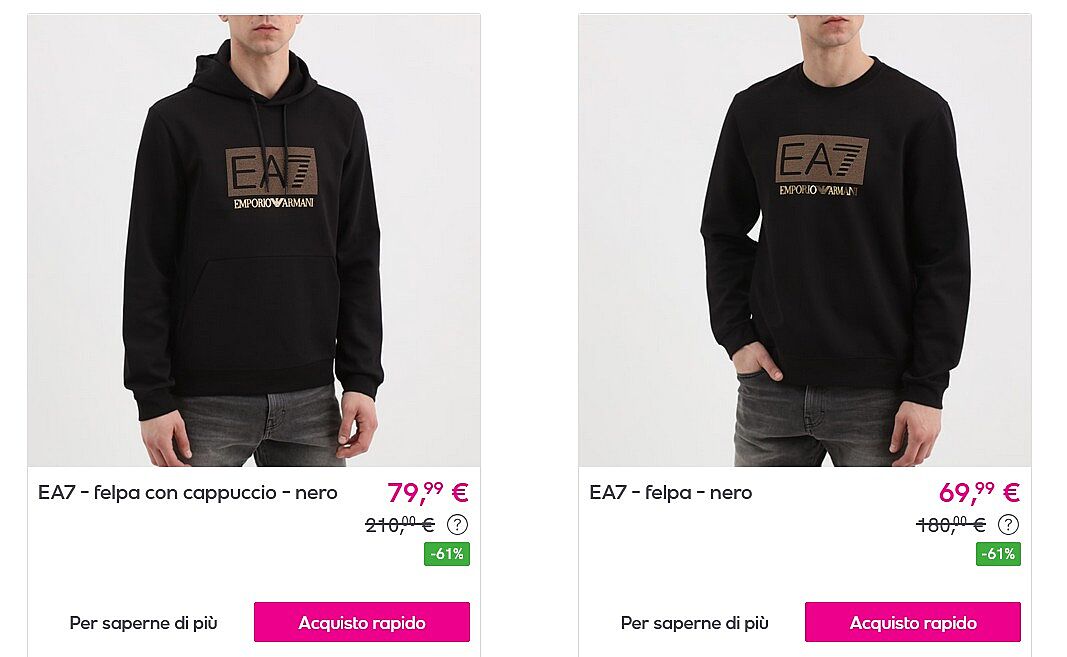Viewport: 1067px width, 657px height.
Task: Follow Per saperne di più under hoodie
Action: [x=144, y=623]
